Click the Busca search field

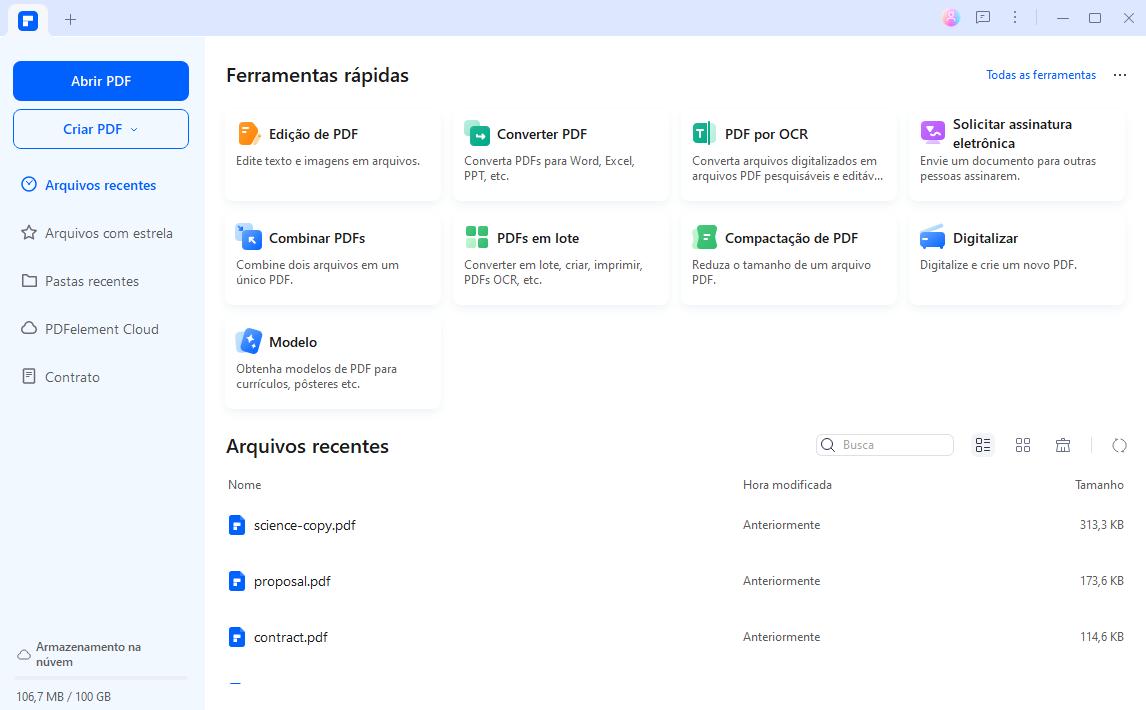click(x=893, y=445)
